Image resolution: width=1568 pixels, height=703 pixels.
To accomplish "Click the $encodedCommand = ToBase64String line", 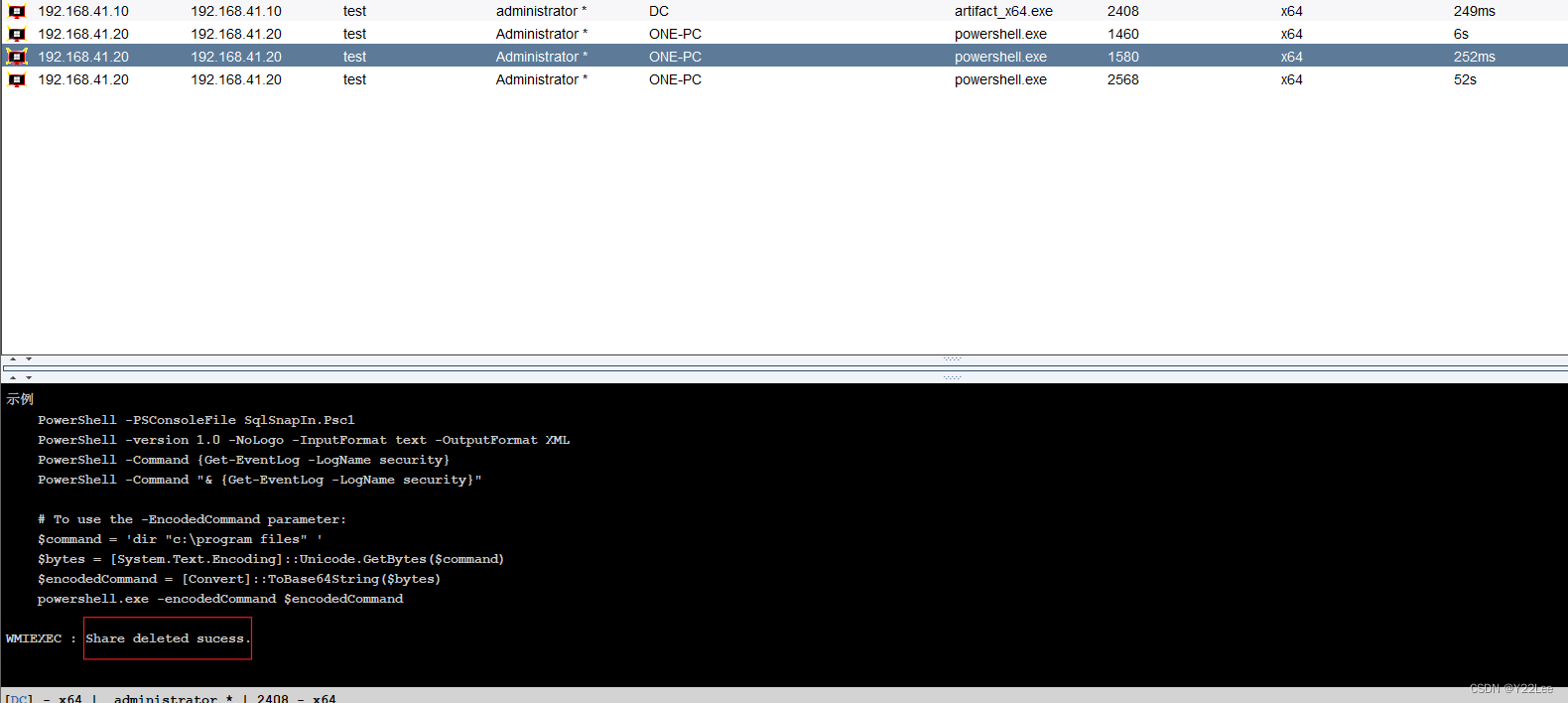I will [x=239, y=579].
